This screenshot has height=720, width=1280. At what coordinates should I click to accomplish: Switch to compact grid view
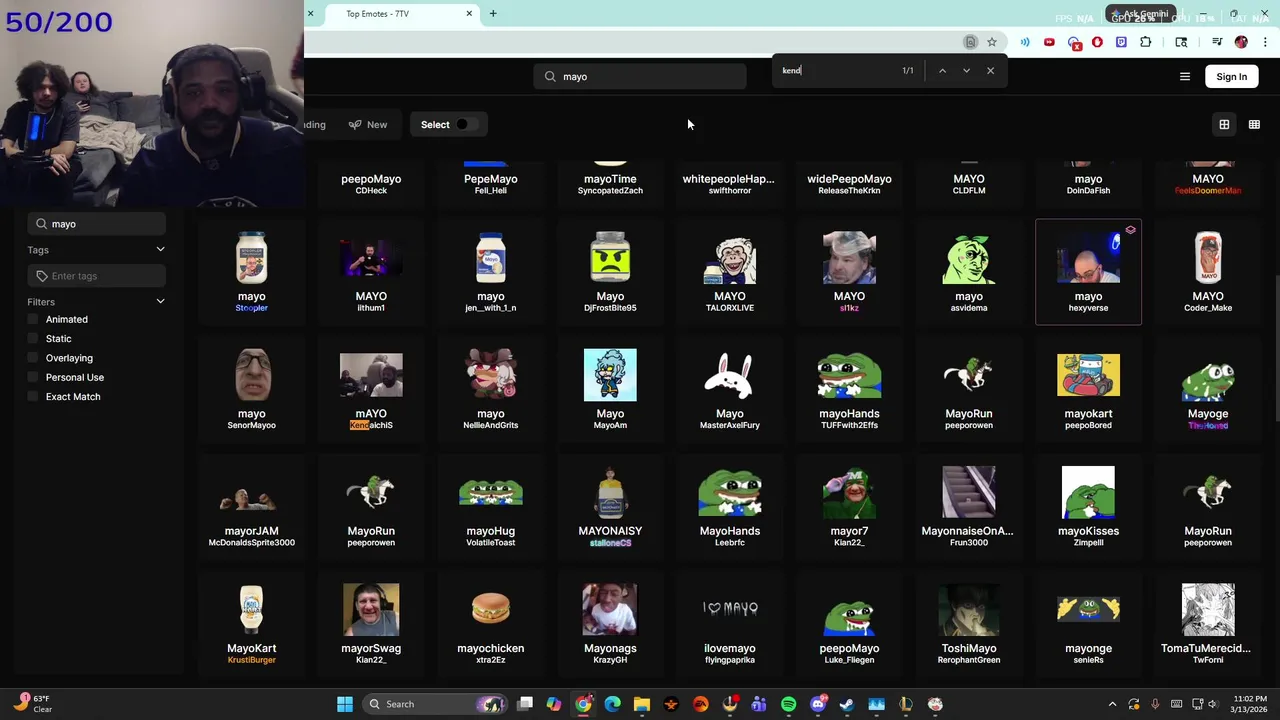[1254, 125]
